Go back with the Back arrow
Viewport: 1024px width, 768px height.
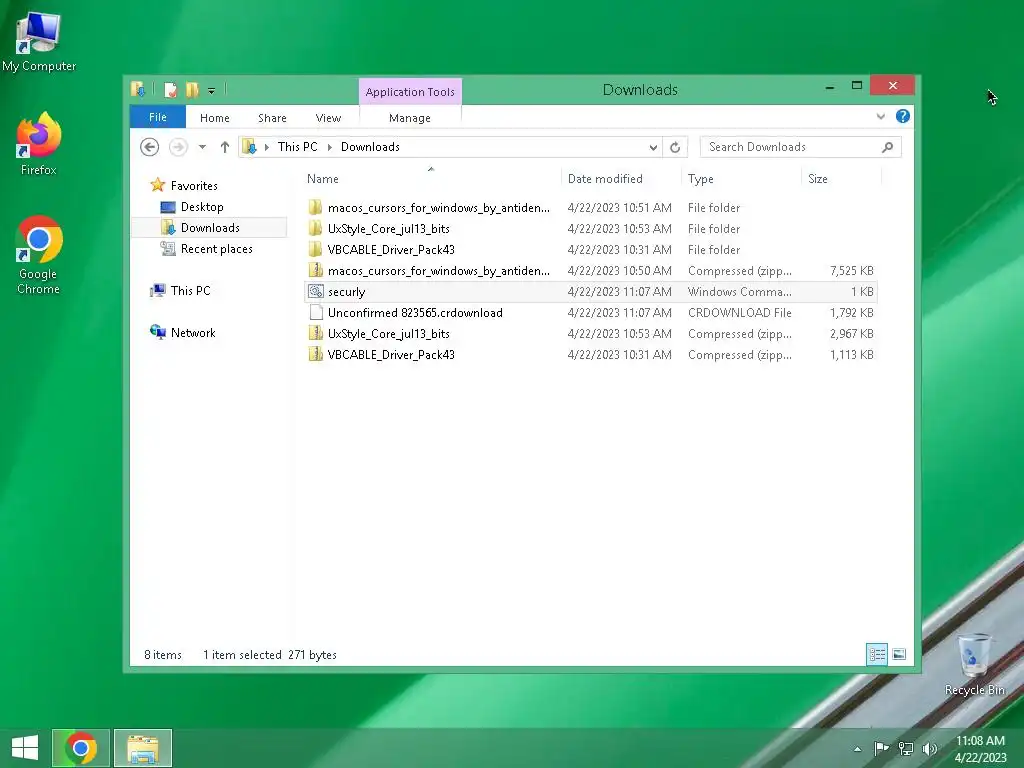[150, 147]
